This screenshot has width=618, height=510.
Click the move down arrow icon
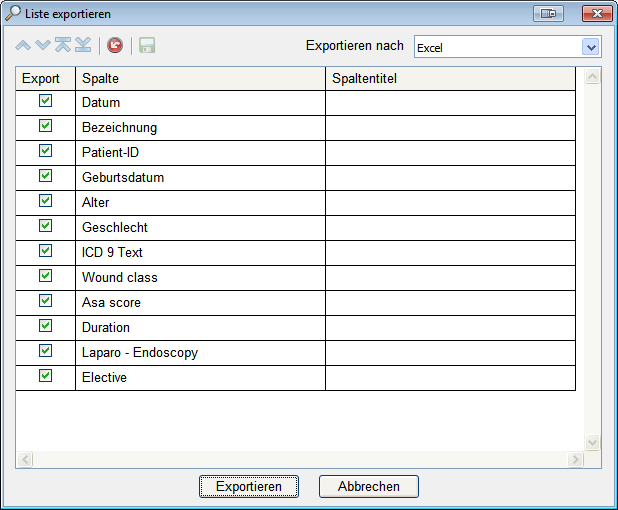point(43,46)
